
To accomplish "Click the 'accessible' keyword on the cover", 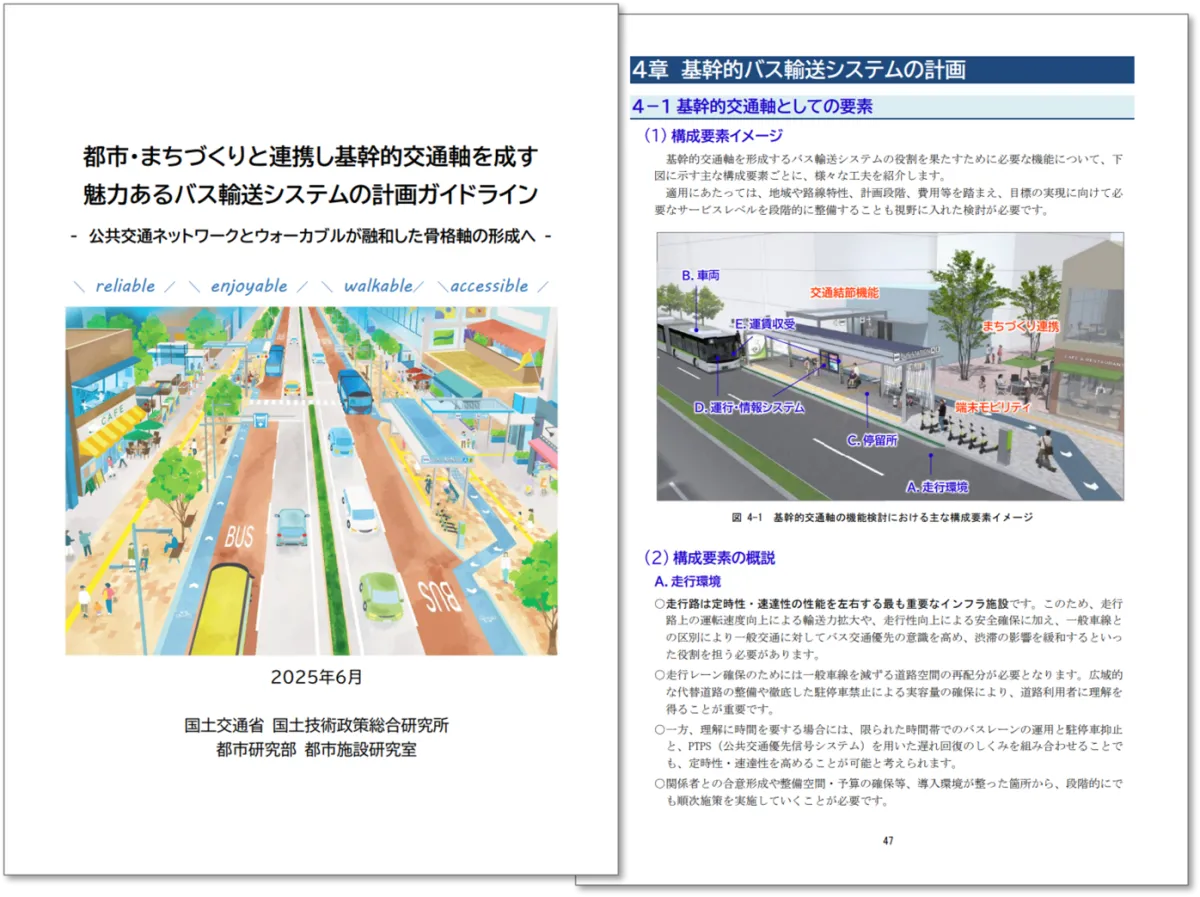I will pos(489,286).
